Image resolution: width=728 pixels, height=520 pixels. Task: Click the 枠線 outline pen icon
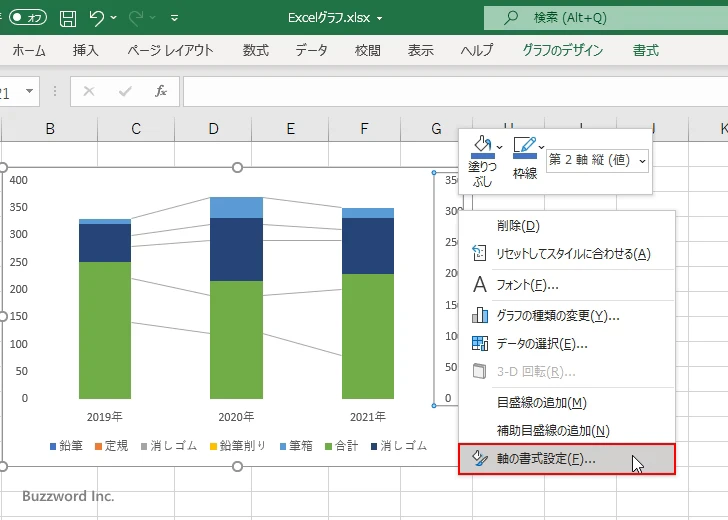525,147
